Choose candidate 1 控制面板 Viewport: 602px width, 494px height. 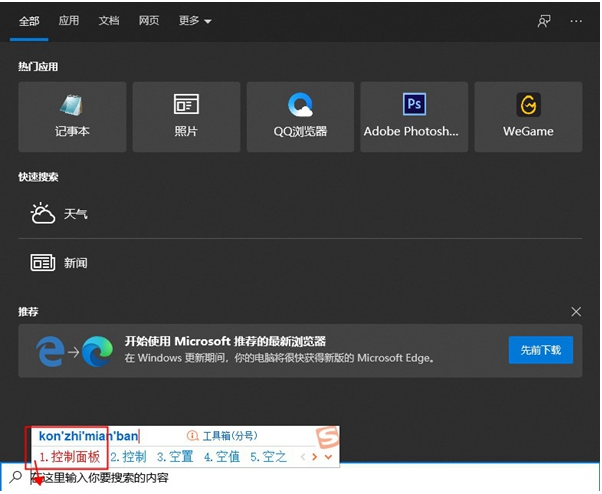point(69,457)
